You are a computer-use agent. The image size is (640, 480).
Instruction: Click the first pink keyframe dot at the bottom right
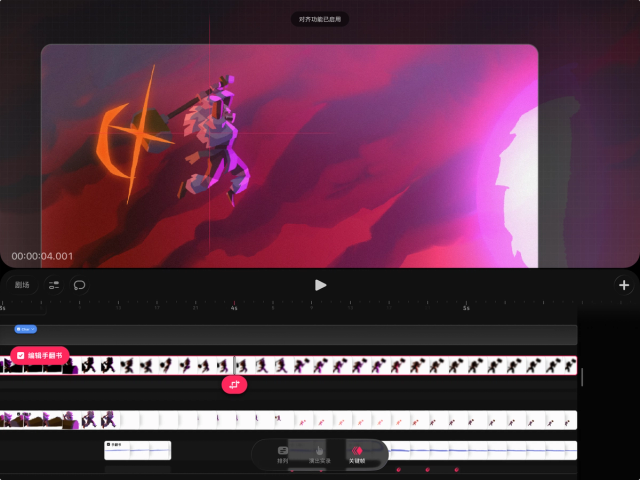click(399, 470)
